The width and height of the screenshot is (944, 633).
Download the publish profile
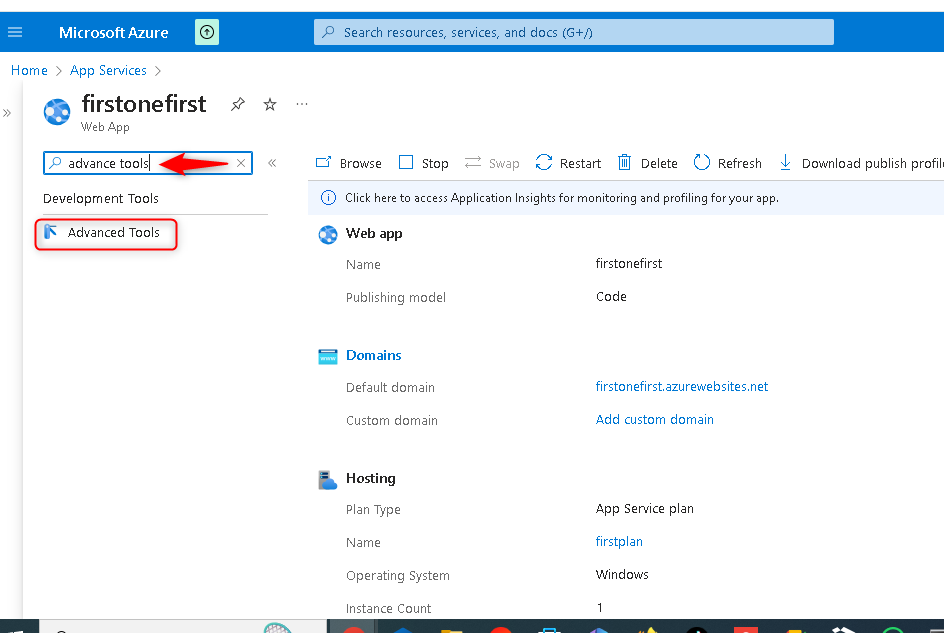point(862,163)
